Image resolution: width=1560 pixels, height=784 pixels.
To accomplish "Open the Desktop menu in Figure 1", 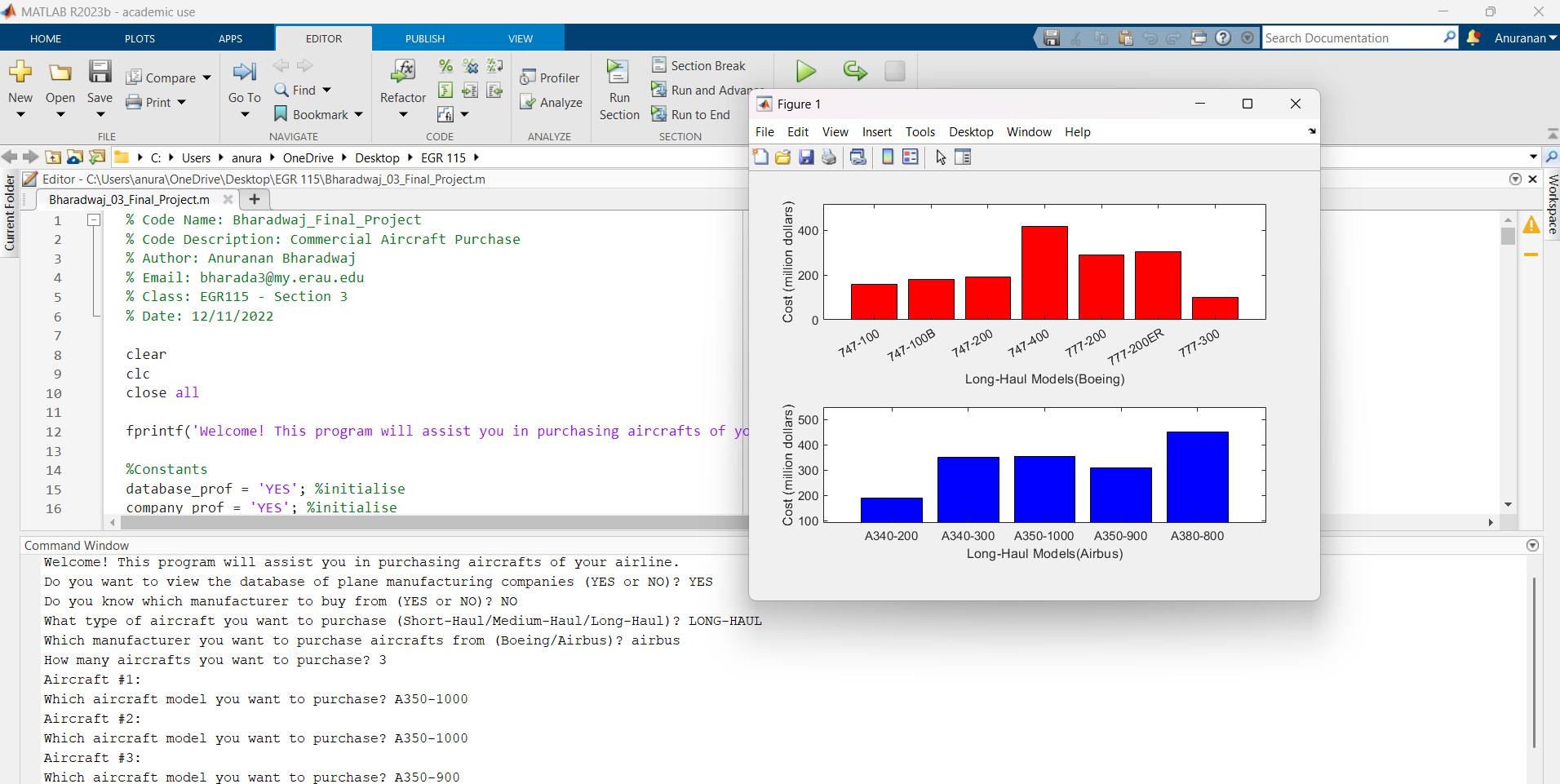I will (x=970, y=132).
